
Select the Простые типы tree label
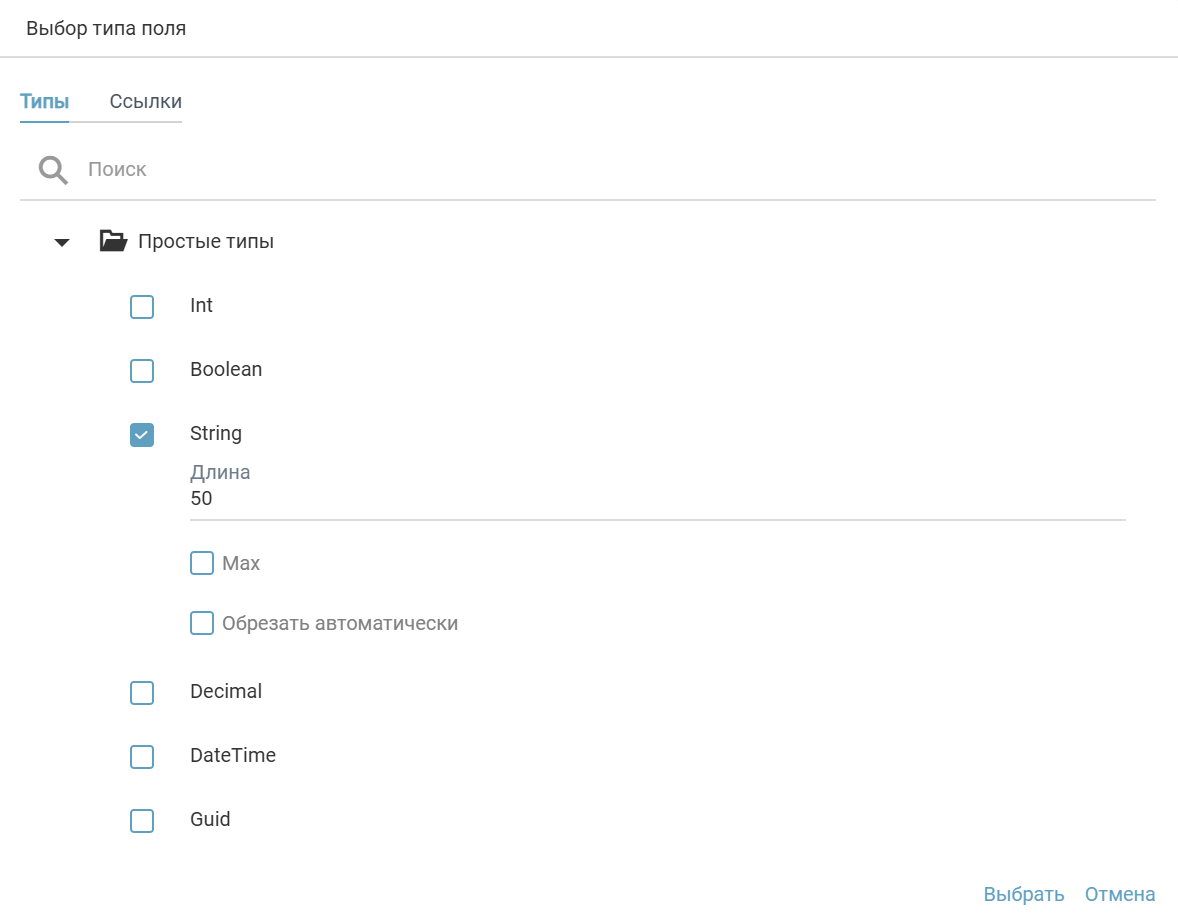click(x=206, y=242)
